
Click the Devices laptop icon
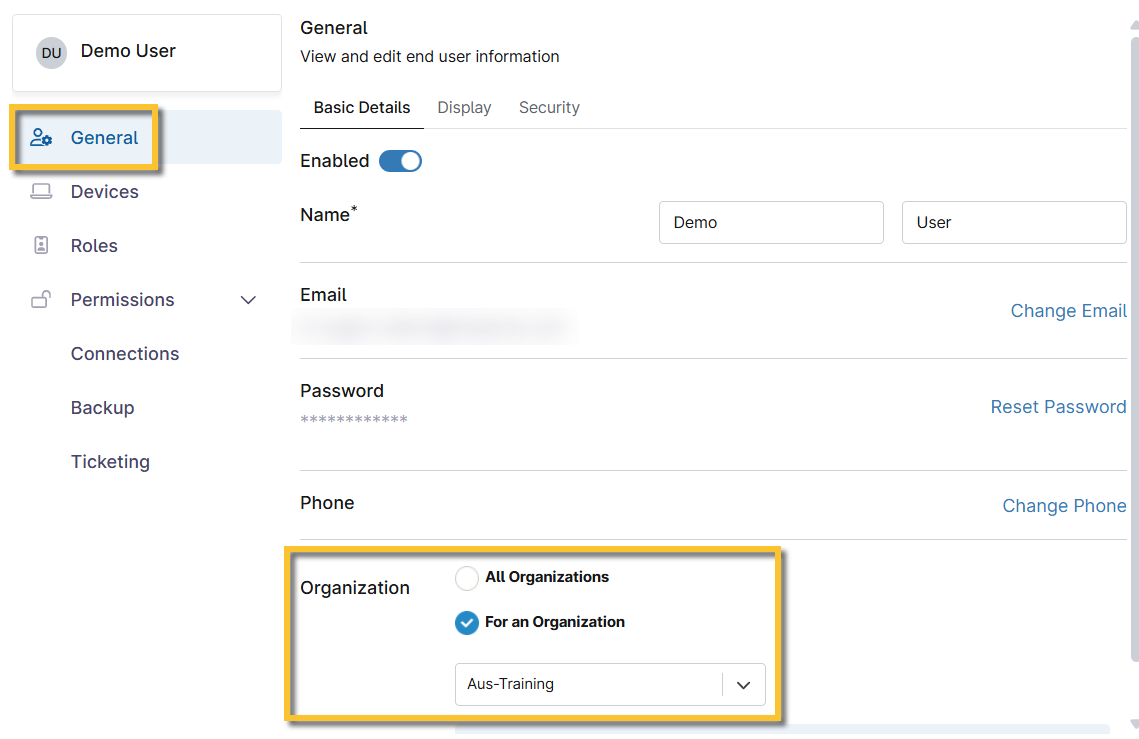[41, 192]
